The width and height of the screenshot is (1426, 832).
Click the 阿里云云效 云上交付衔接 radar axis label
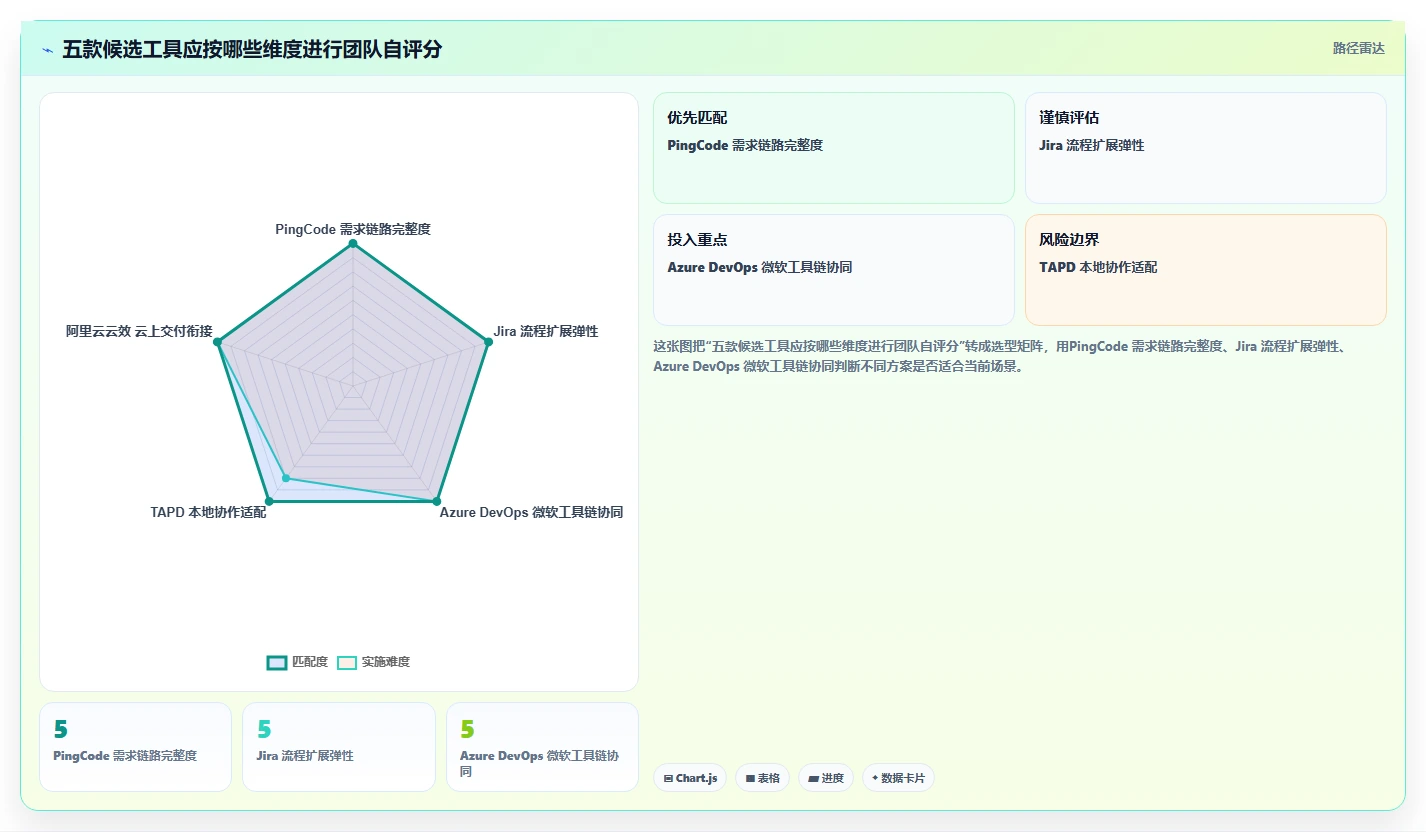click(139, 331)
